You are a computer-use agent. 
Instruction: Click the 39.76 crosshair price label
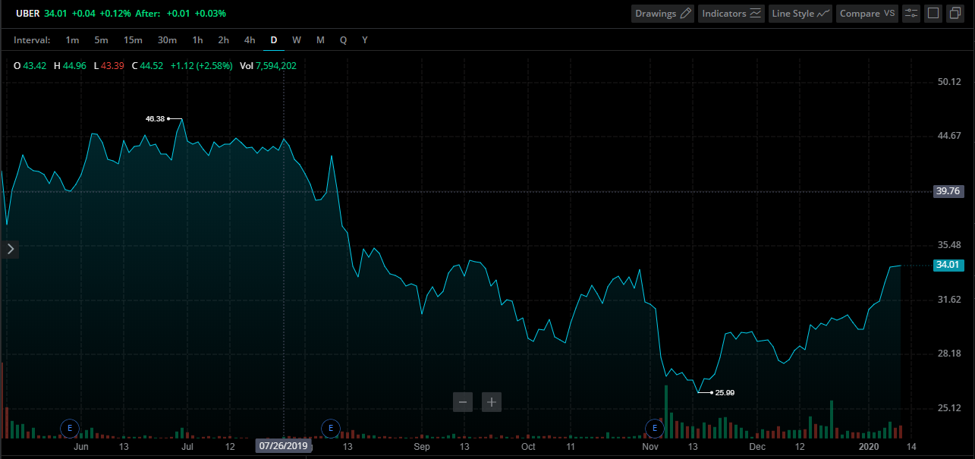[x=949, y=192]
